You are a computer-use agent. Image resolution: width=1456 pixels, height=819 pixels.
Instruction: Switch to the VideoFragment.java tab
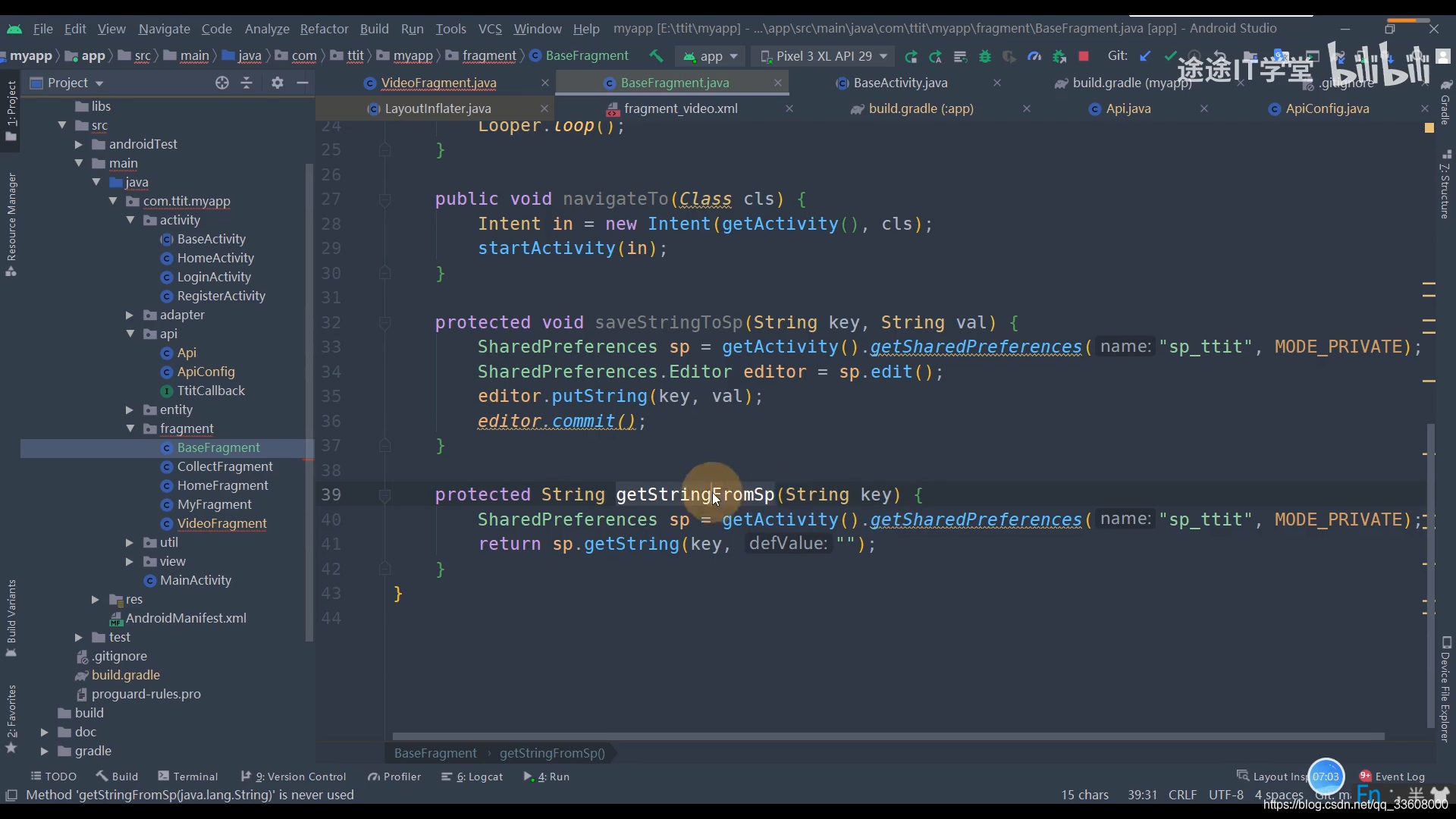click(438, 83)
